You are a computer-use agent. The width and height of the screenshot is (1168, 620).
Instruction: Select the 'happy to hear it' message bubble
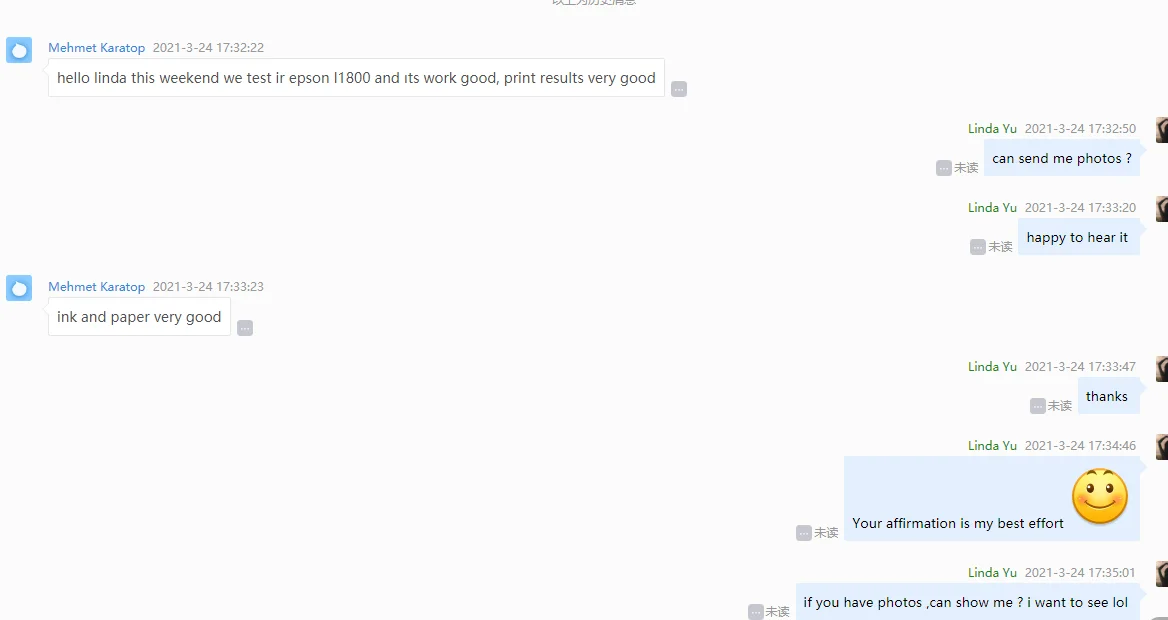coord(1079,237)
